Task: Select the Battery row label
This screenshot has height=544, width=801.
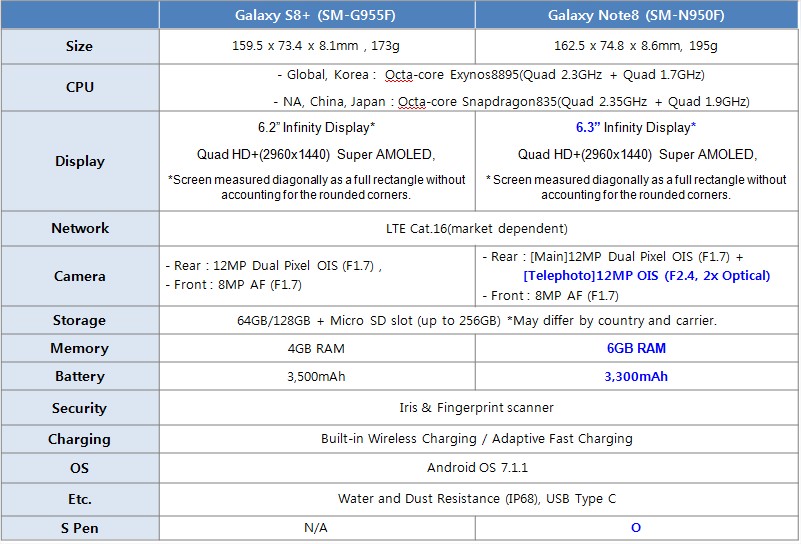Action: (80, 376)
